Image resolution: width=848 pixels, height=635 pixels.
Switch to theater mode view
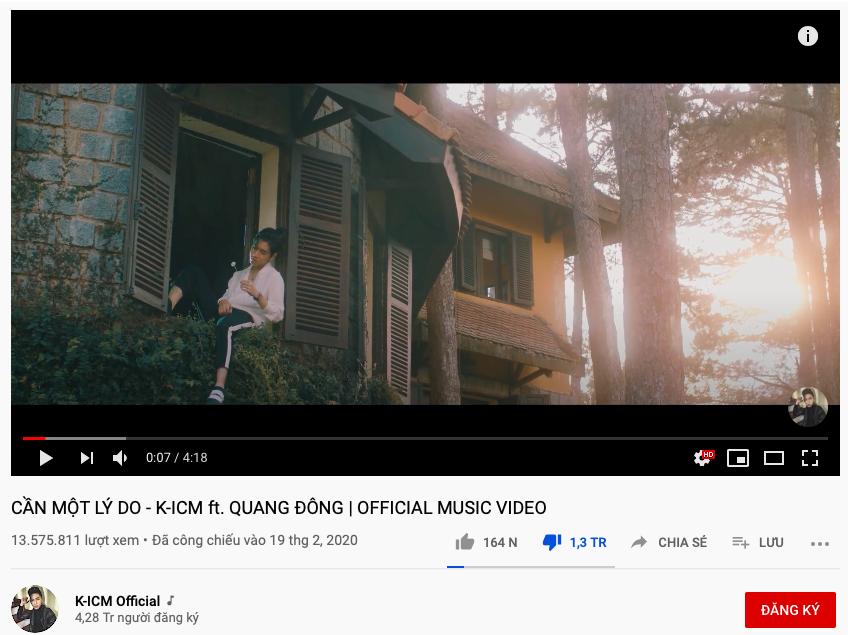(x=774, y=458)
